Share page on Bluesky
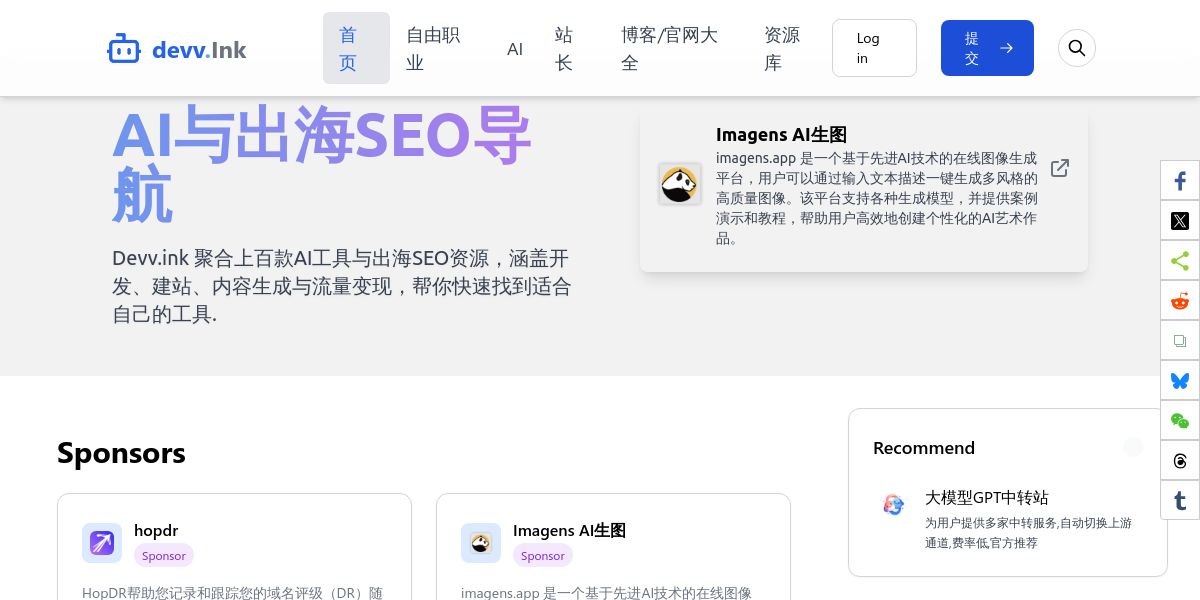This screenshot has height=600, width=1200. coord(1180,381)
